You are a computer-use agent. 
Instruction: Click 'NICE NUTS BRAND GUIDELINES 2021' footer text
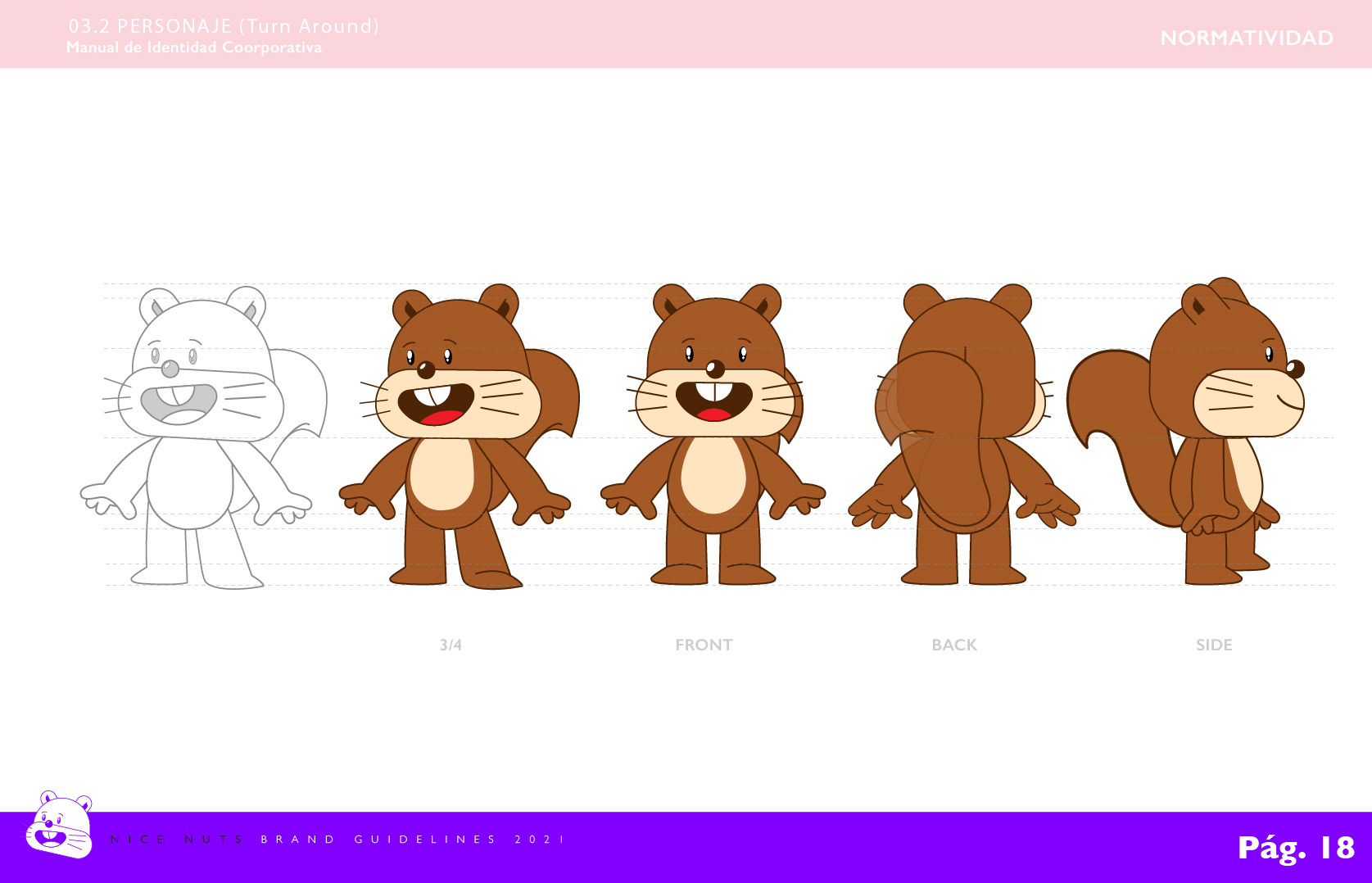point(337,840)
